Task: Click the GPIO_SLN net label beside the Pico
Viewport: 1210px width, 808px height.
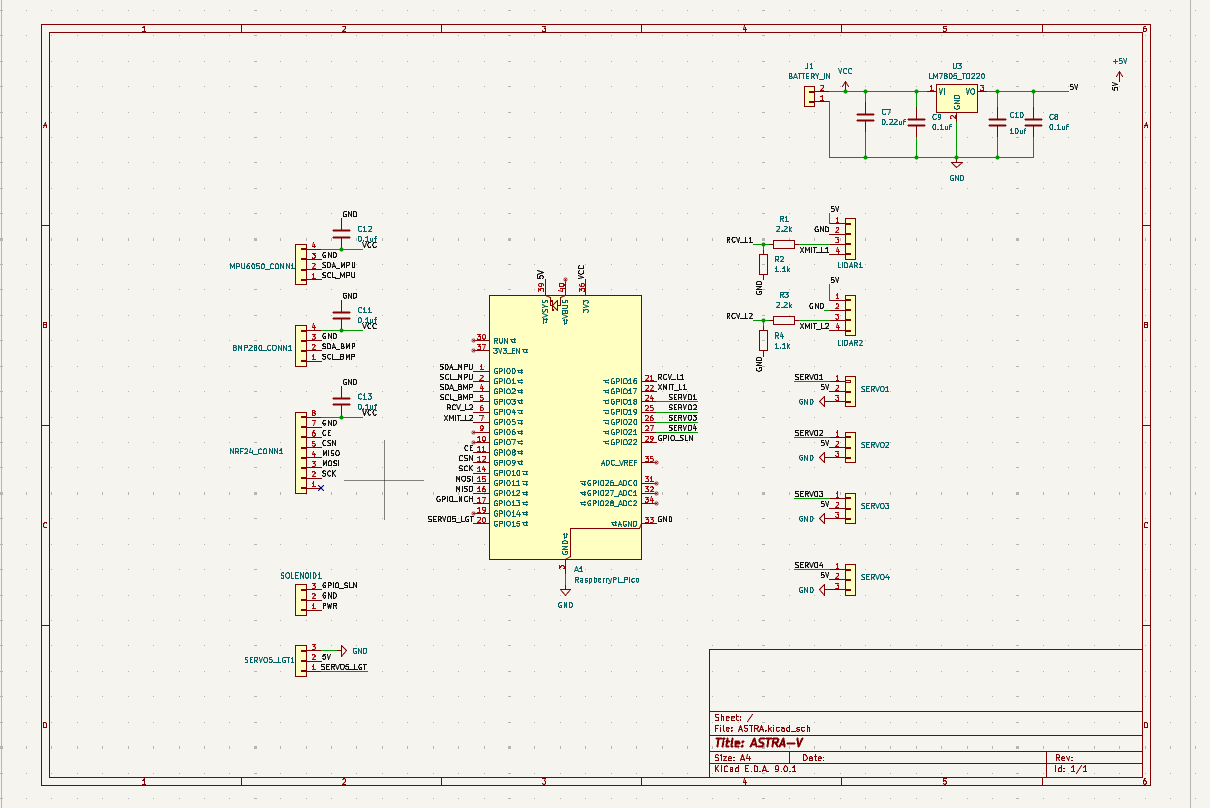Action: pyautogui.click(x=676, y=439)
